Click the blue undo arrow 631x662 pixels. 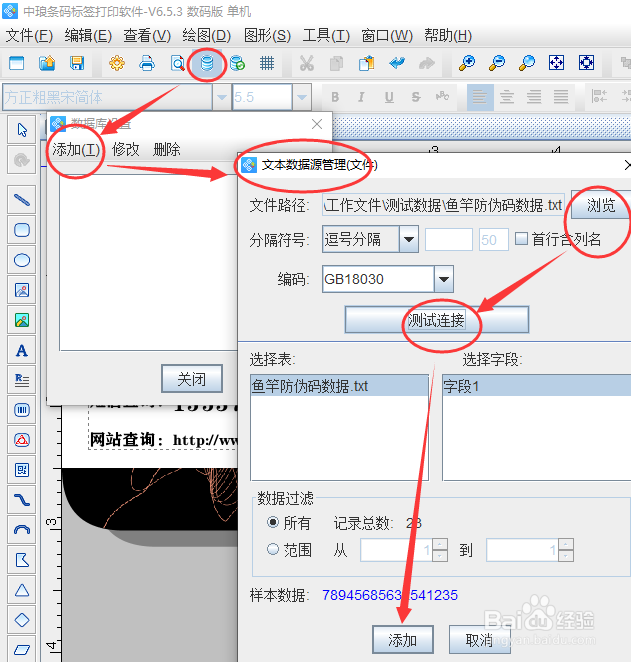tap(397, 63)
